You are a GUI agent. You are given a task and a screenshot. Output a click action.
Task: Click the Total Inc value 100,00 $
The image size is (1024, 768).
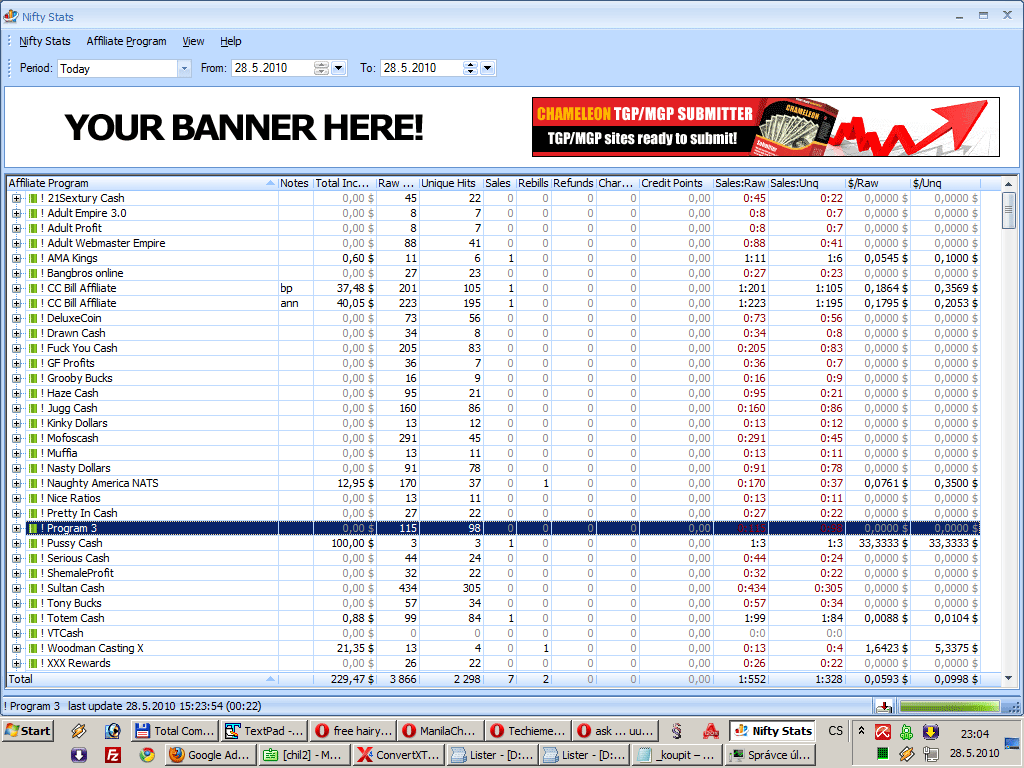coord(353,543)
